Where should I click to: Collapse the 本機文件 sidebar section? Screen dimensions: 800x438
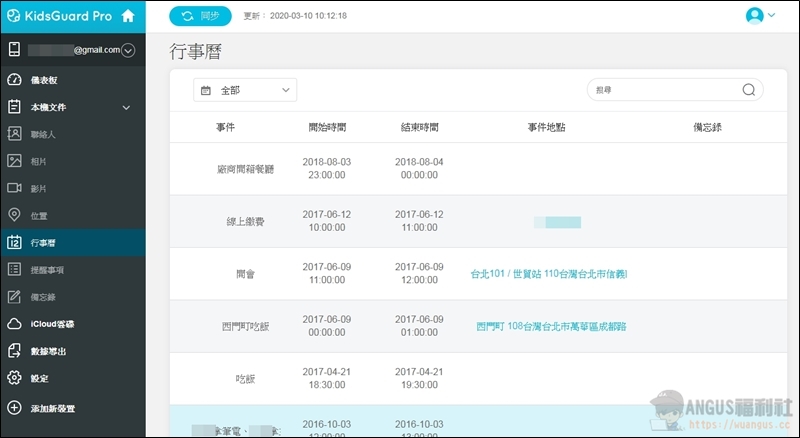tap(126, 107)
